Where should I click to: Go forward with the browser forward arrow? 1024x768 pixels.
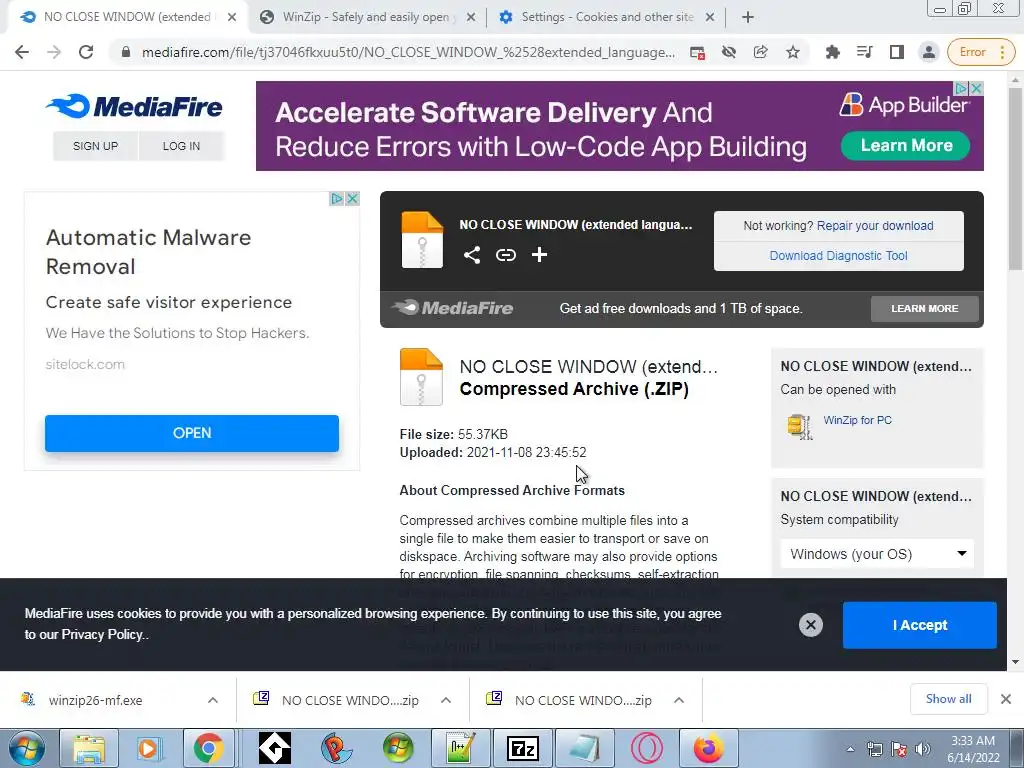click(54, 52)
